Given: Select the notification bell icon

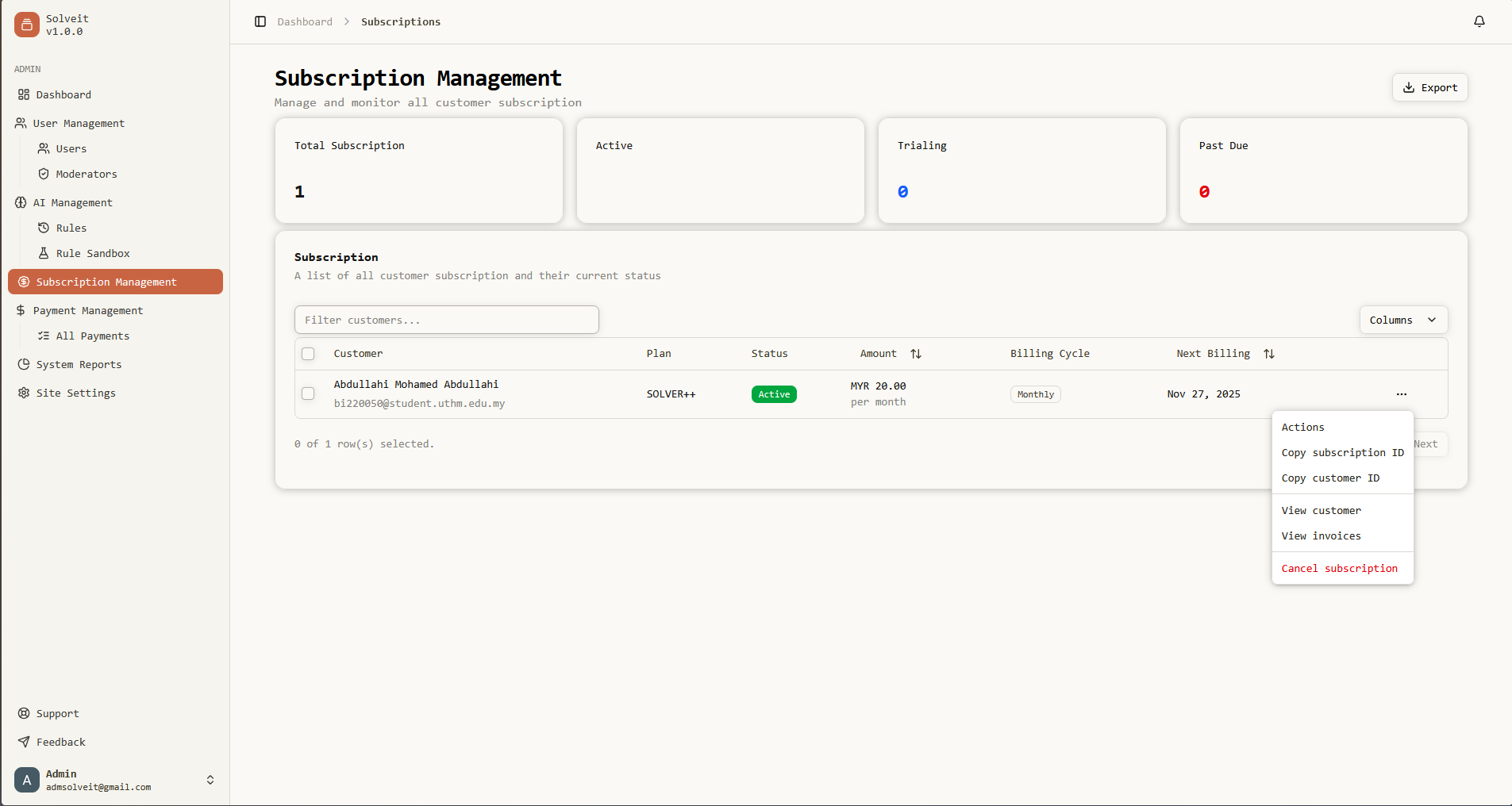Looking at the screenshot, I should (x=1478, y=21).
